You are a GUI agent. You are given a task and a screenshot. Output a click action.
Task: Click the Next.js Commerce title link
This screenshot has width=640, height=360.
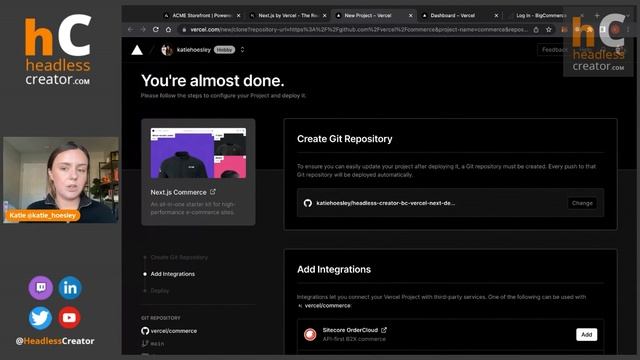pos(178,192)
